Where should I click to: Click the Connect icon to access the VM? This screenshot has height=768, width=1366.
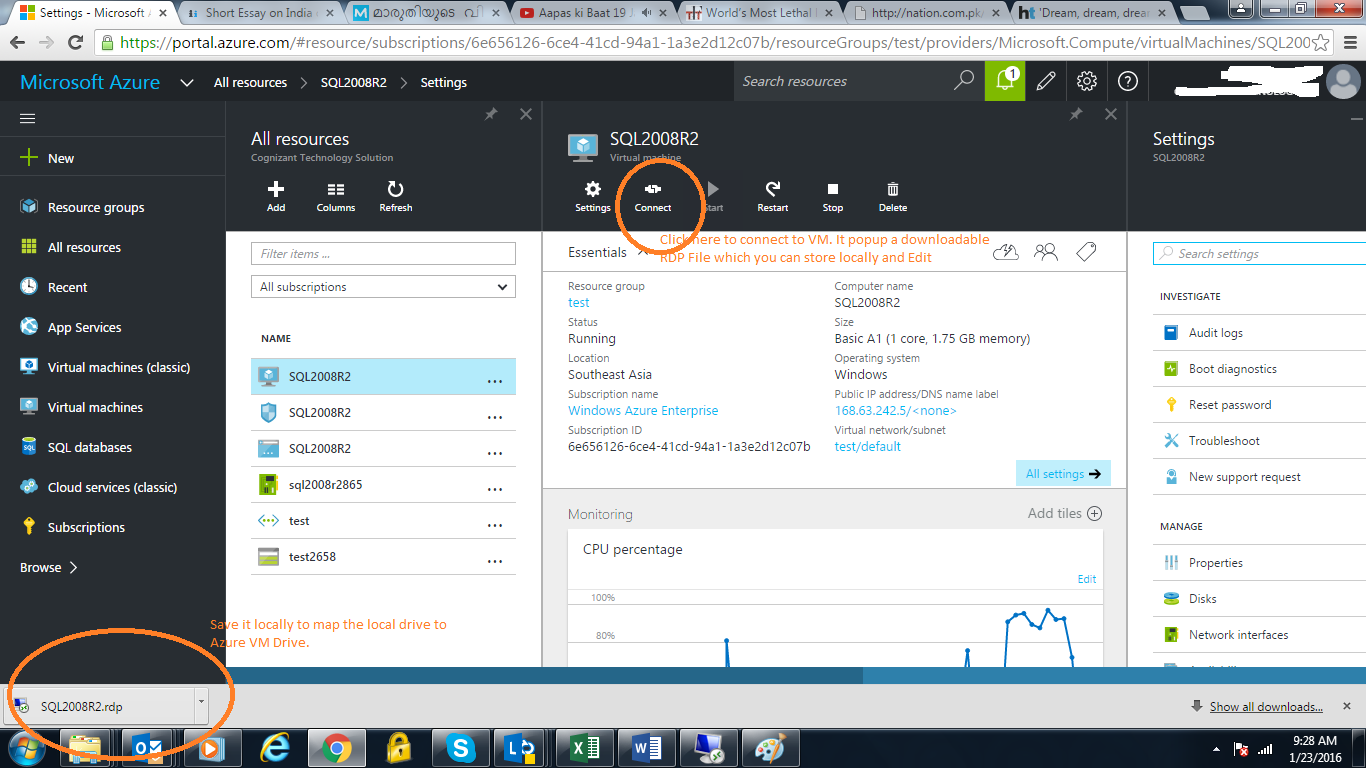(652, 196)
